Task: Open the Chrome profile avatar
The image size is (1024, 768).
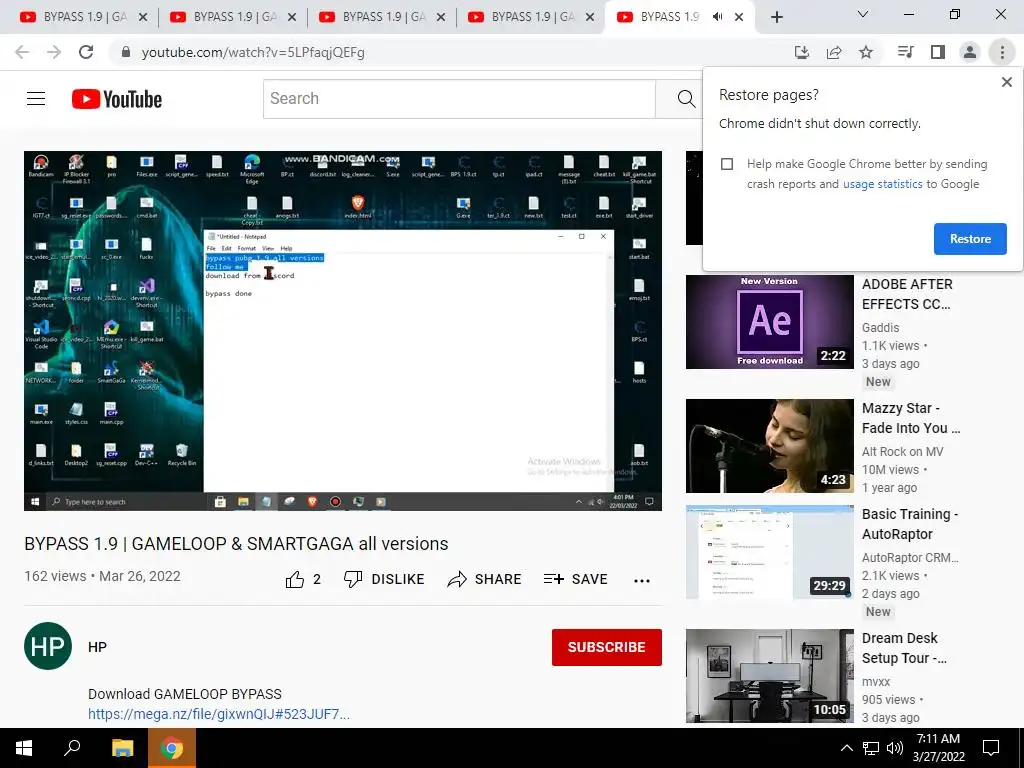Action: 970,52
